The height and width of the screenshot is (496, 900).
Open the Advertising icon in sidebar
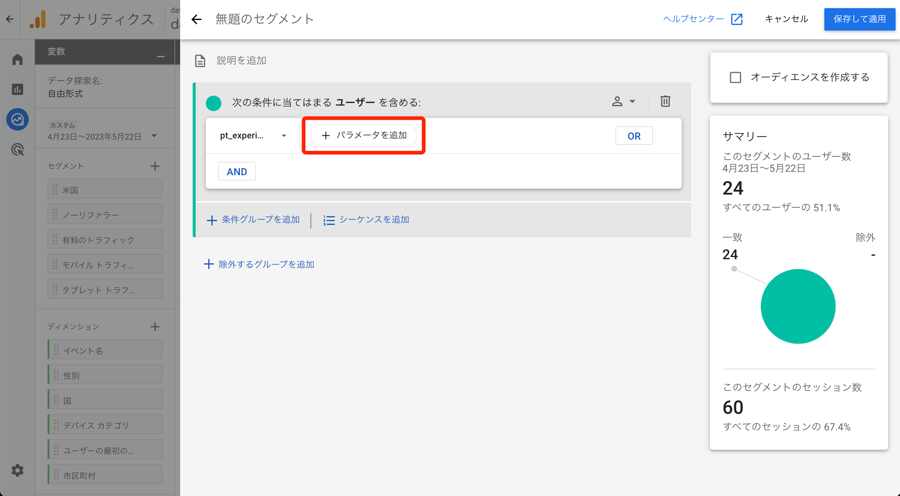pos(17,150)
